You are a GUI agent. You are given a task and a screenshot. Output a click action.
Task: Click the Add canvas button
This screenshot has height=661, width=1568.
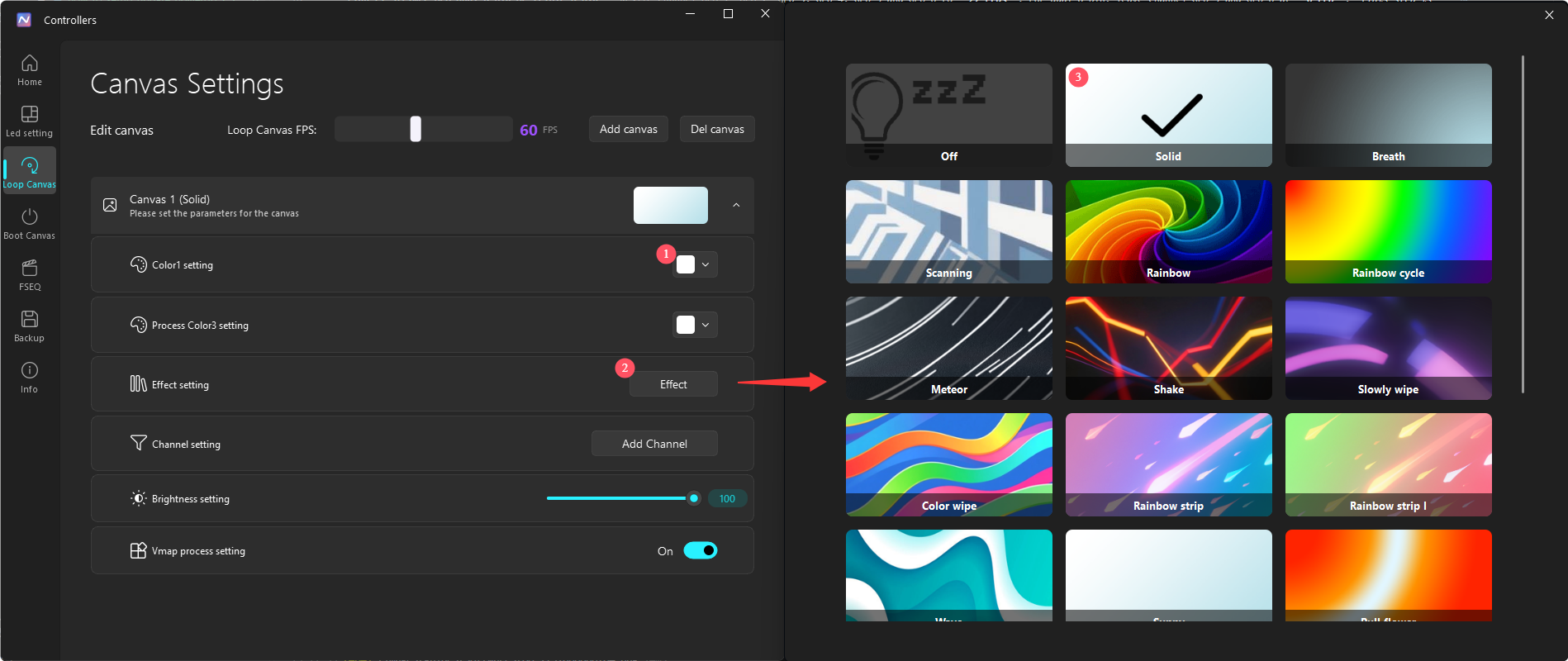629,129
